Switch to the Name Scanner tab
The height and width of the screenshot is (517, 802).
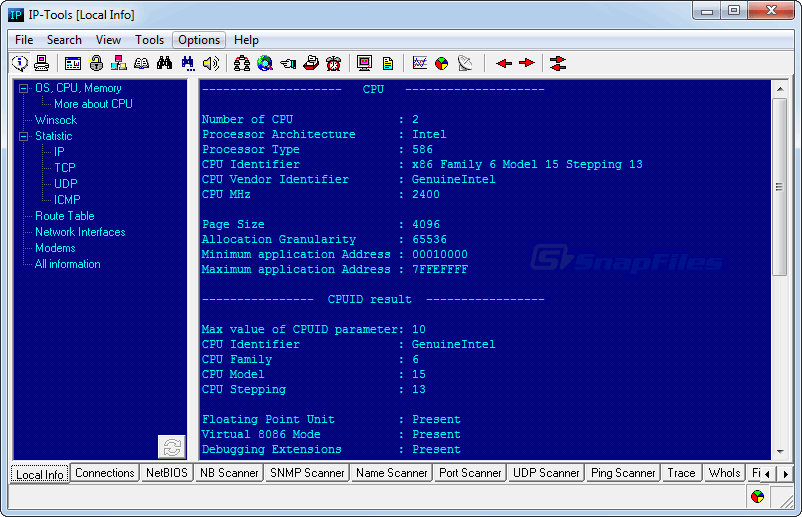pyautogui.click(x=392, y=473)
